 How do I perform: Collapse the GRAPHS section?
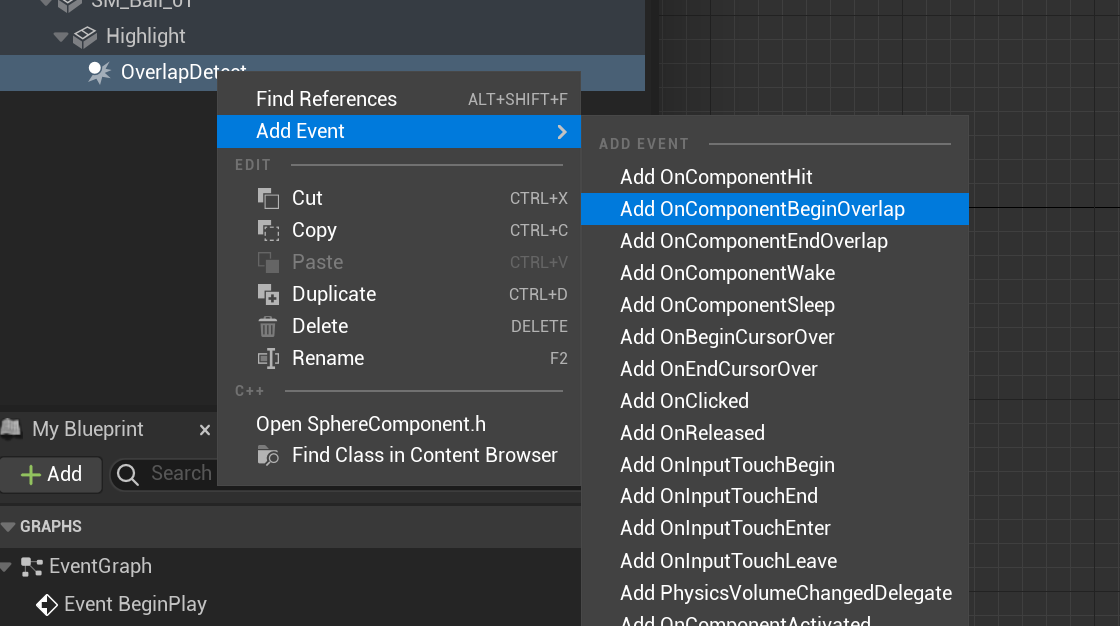click(x=9, y=526)
